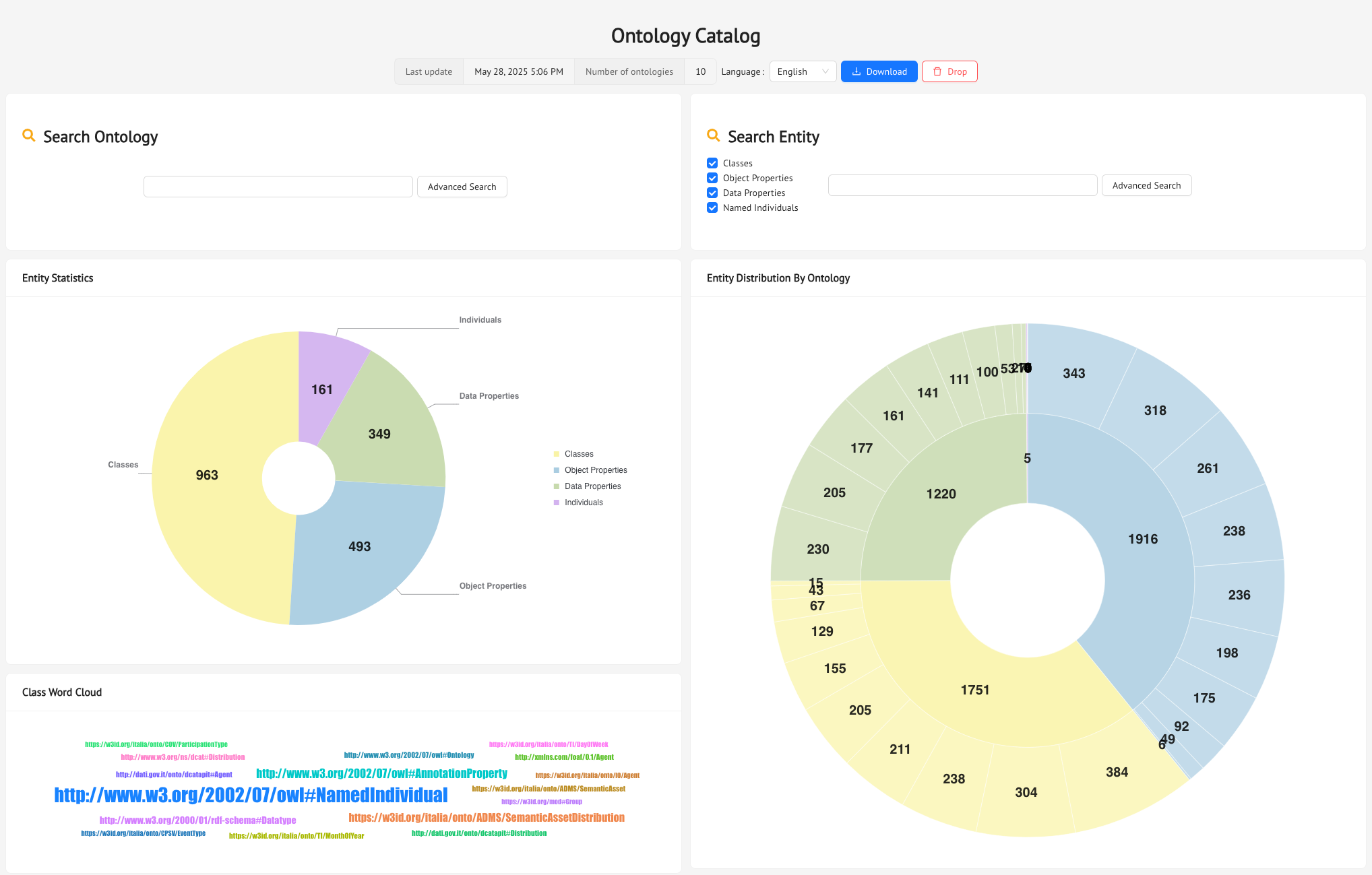The width and height of the screenshot is (1372, 875).
Task: Click inside the Search Ontology text field
Action: pos(278,187)
